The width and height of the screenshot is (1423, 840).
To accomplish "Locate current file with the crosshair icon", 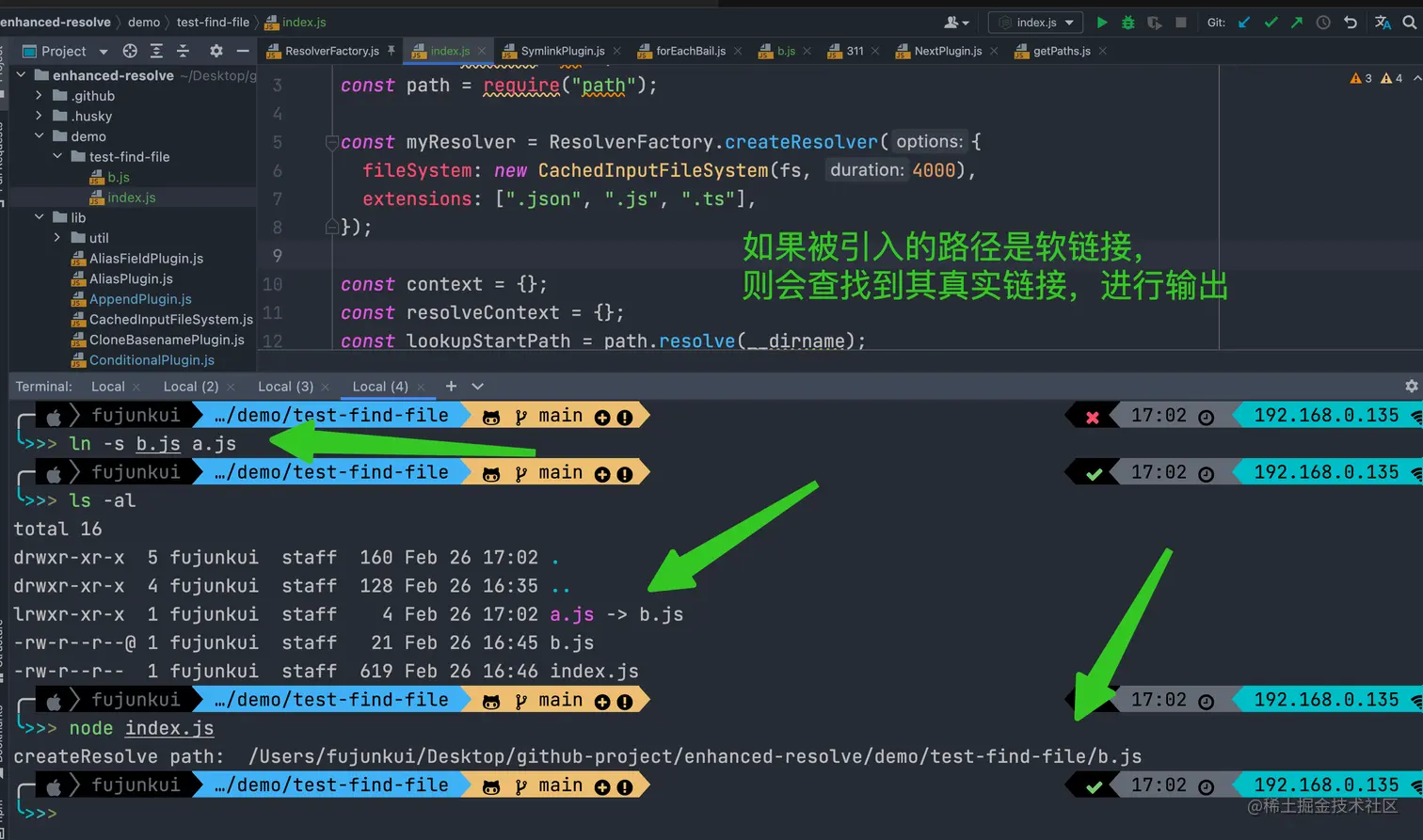I will pos(130,51).
